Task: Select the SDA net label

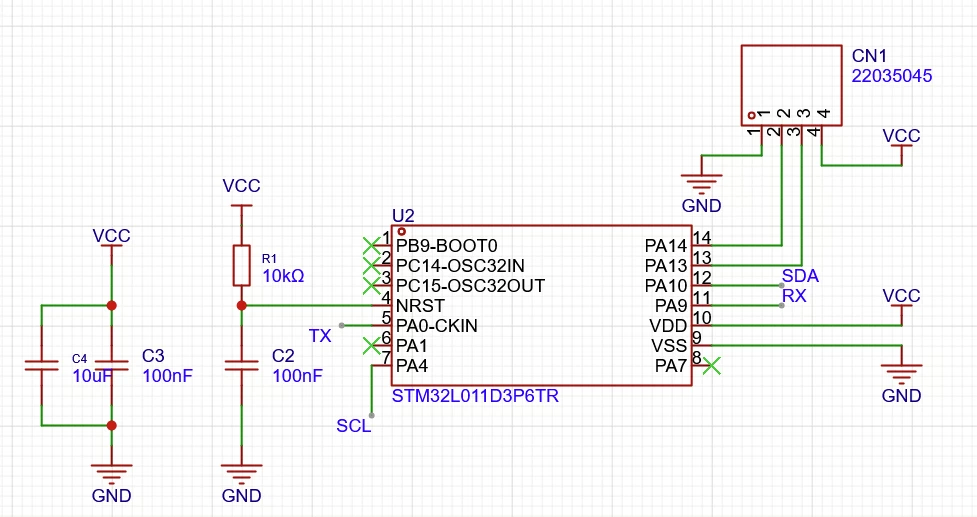Action: pos(800,276)
